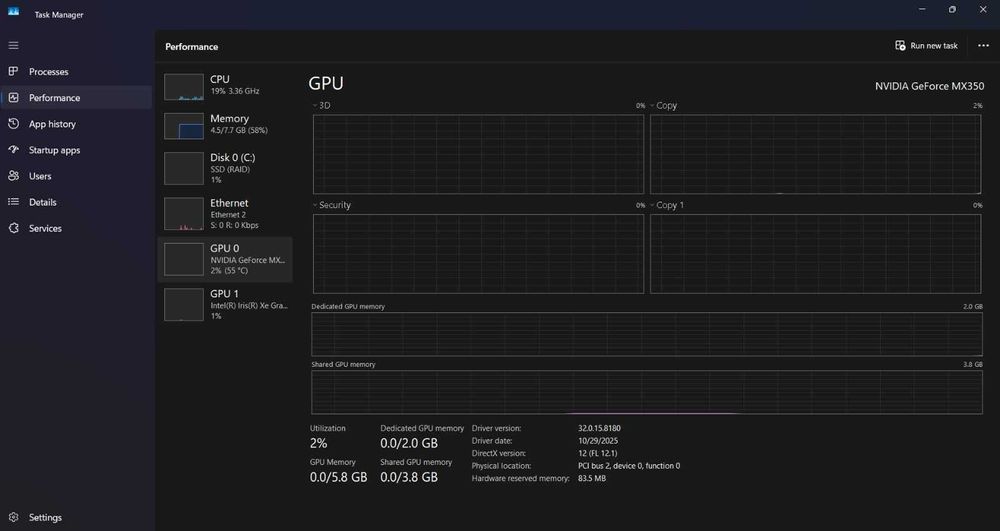Click Dedicated GPU memory 0.0/2.0 GB value
This screenshot has height=531, width=1000.
point(409,443)
